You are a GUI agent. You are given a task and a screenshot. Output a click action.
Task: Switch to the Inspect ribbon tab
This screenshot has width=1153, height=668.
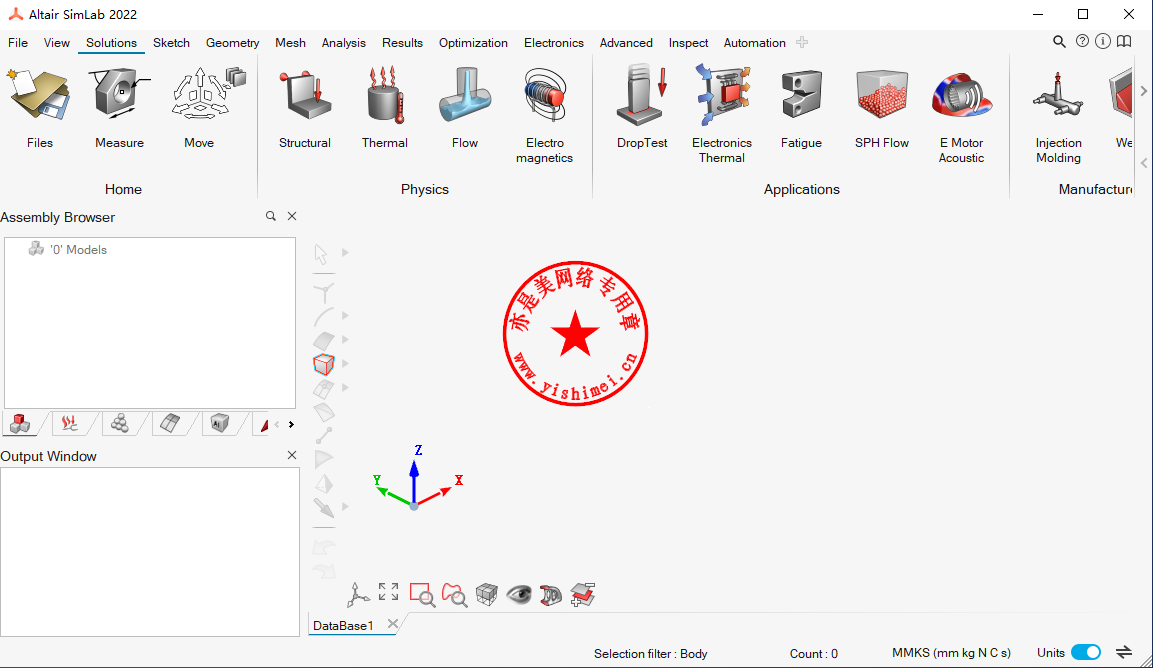688,43
